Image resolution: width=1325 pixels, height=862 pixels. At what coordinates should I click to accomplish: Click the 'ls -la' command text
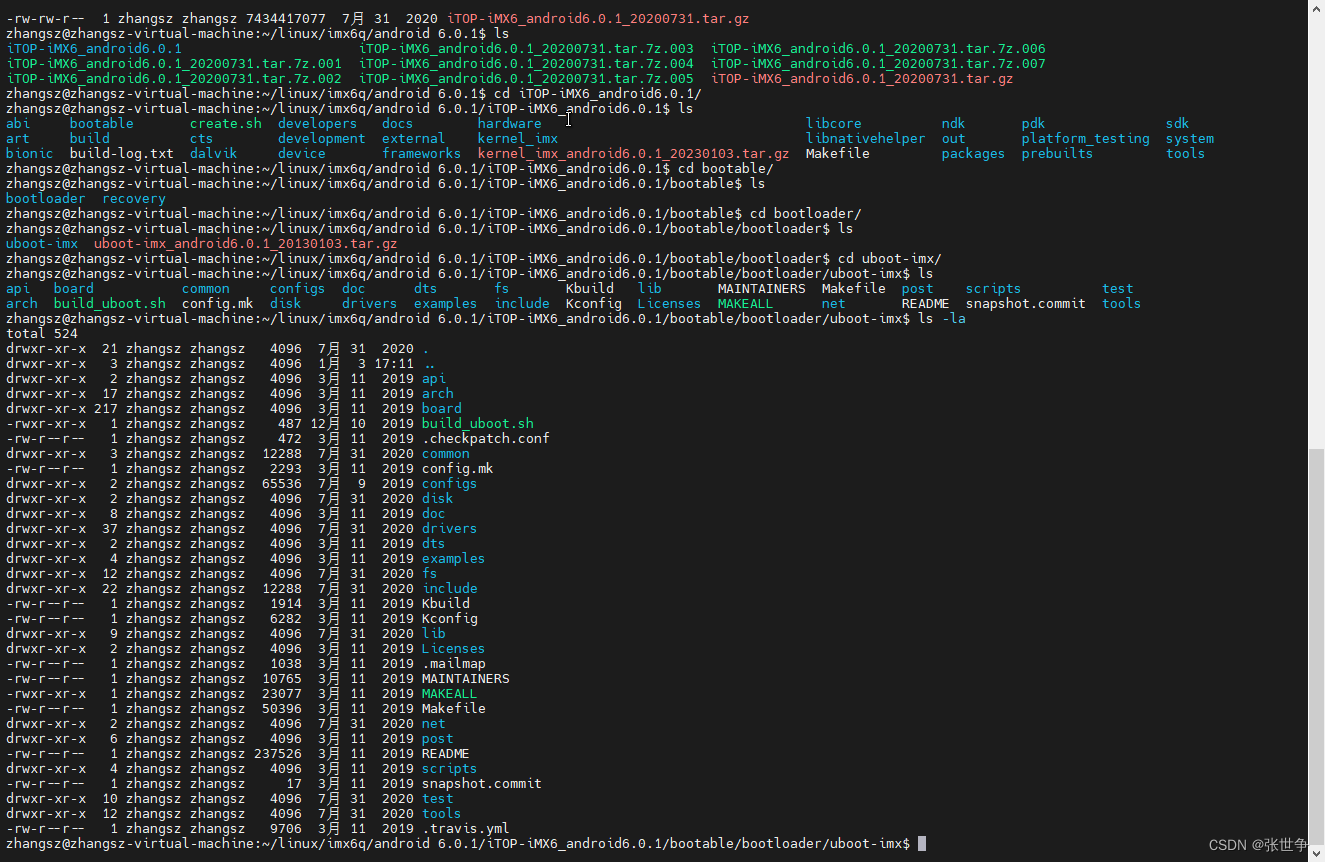click(942, 319)
